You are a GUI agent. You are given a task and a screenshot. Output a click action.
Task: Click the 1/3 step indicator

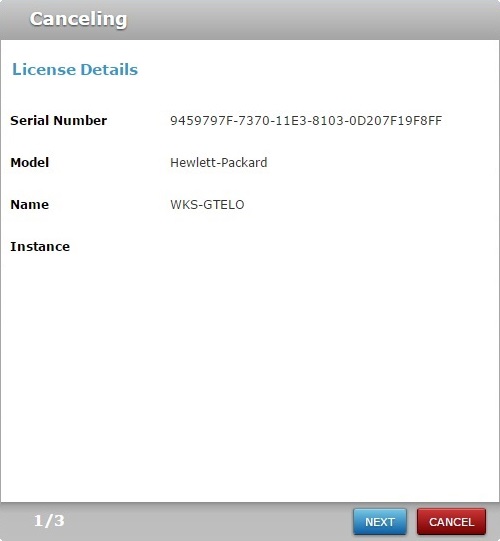click(49, 521)
